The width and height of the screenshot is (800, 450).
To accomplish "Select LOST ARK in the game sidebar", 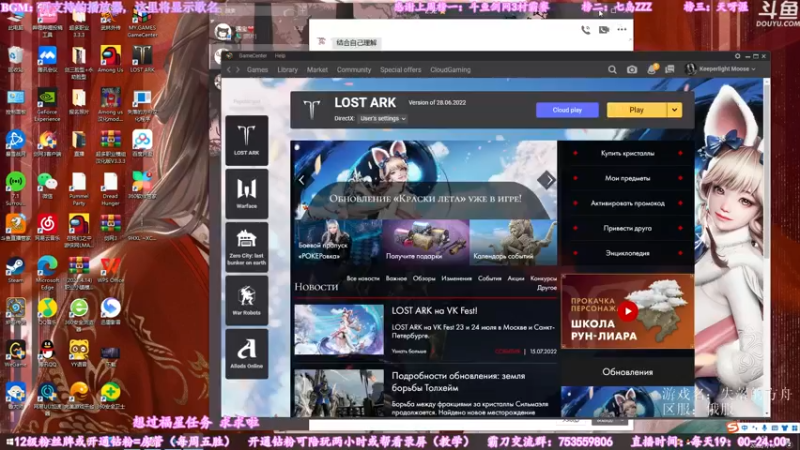I will pos(246,140).
